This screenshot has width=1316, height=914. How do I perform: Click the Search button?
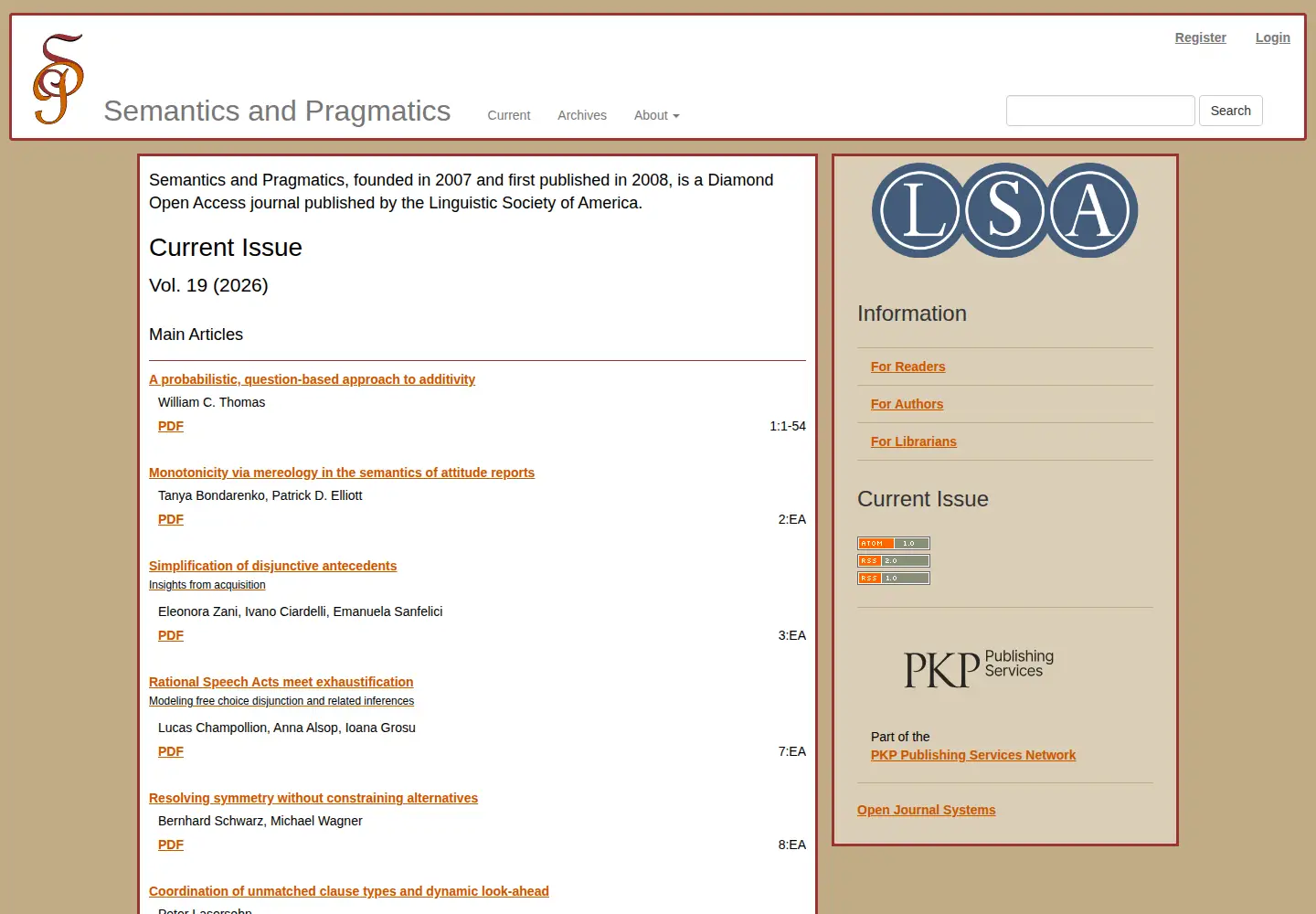(1231, 111)
